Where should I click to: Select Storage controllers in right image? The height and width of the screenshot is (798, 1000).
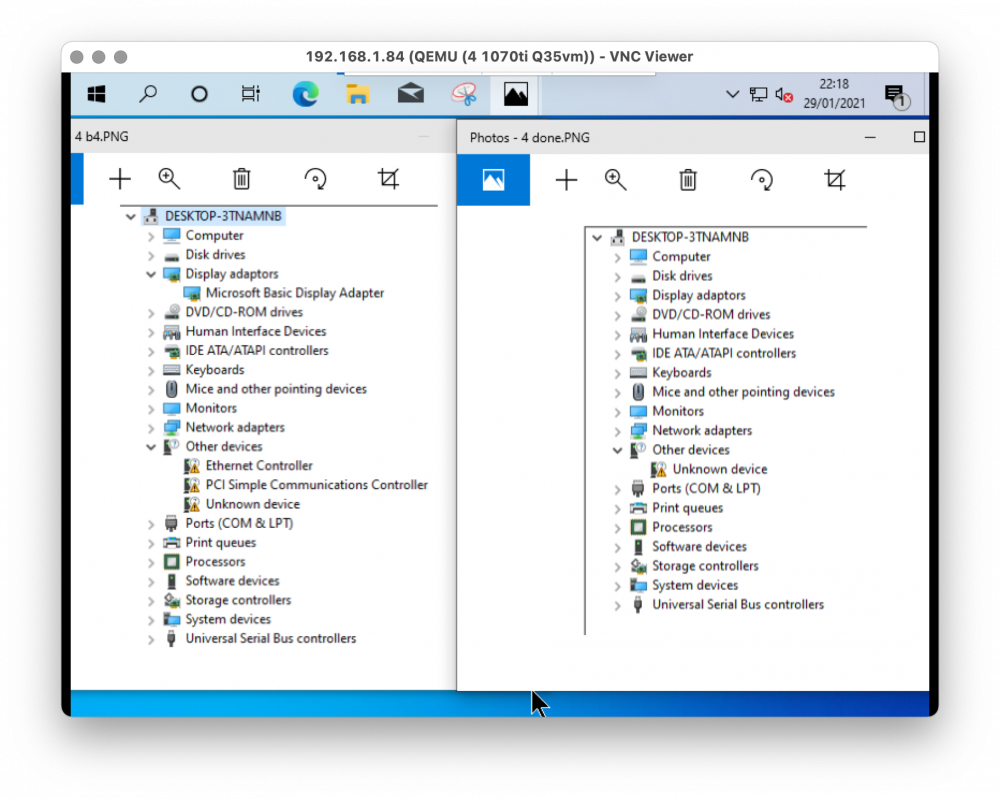705,566
